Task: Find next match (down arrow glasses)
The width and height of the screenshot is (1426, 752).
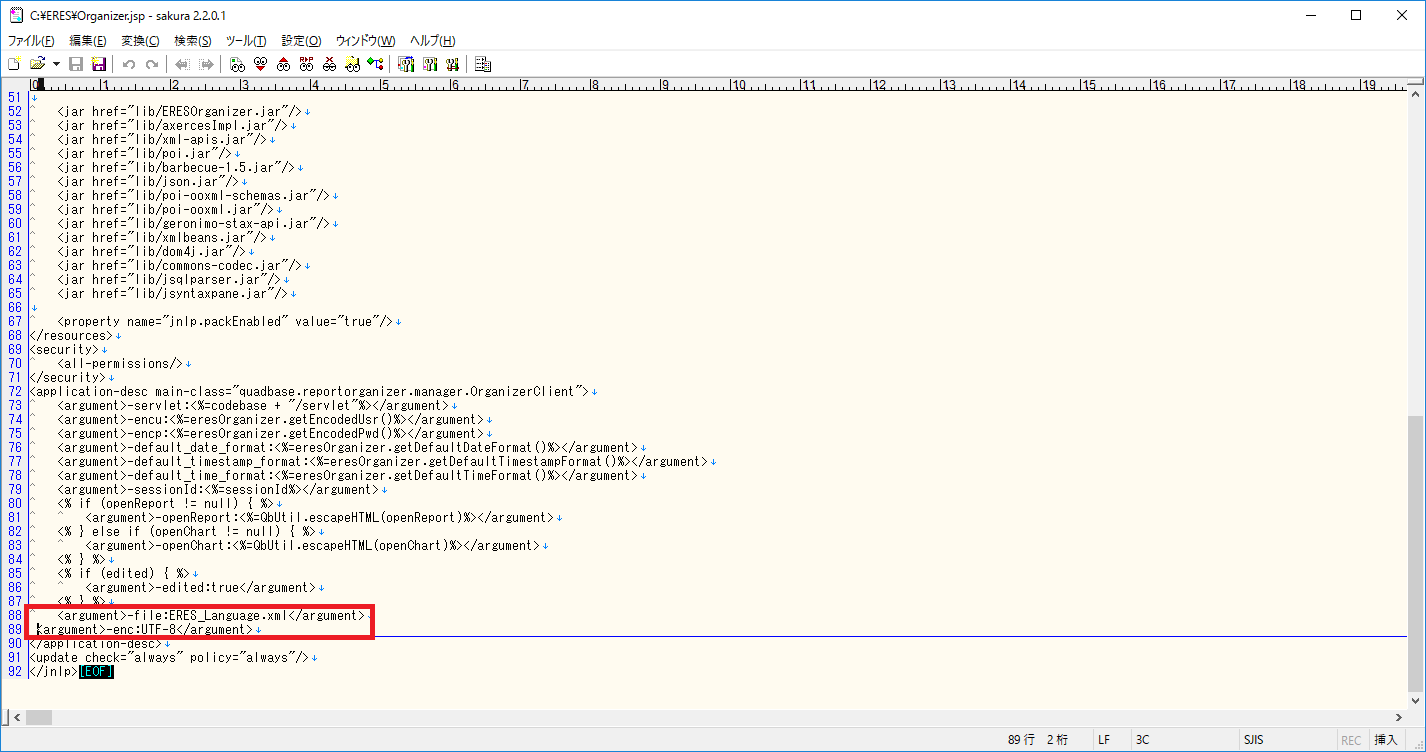Action: tap(260, 64)
